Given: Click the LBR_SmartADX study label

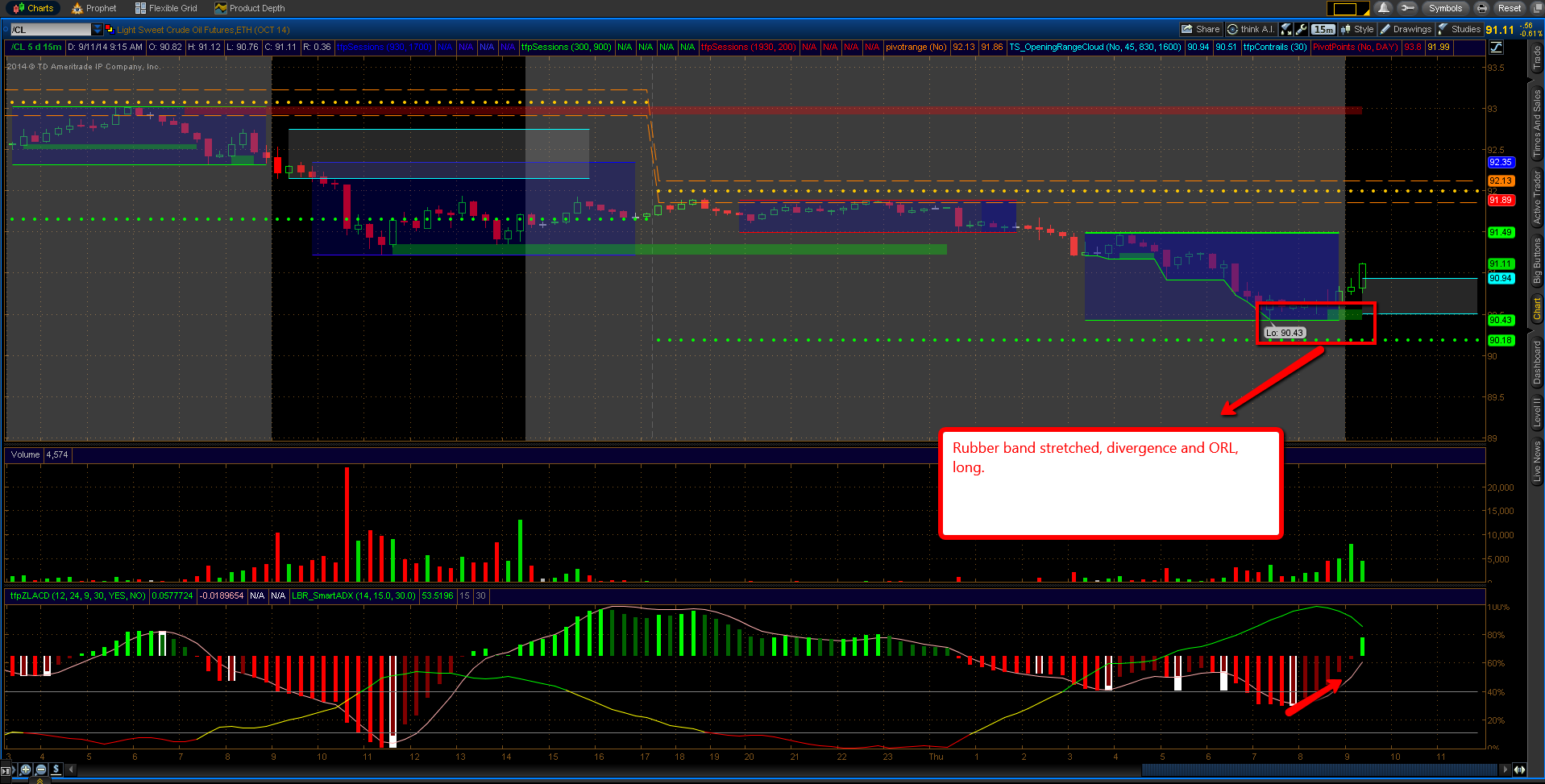Looking at the screenshot, I should pyautogui.click(x=354, y=595).
